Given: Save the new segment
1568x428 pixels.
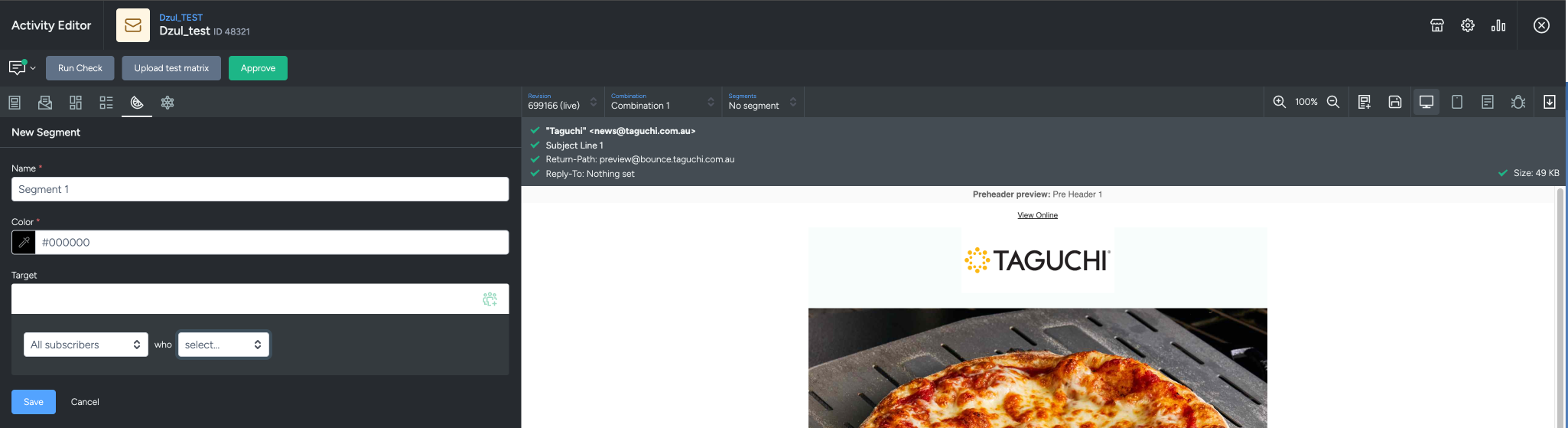Looking at the screenshot, I should pyautogui.click(x=34, y=402).
